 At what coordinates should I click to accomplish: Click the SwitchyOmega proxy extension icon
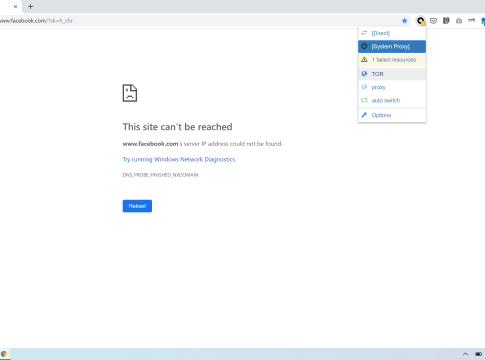pyautogui.click(x=421, y=21)
